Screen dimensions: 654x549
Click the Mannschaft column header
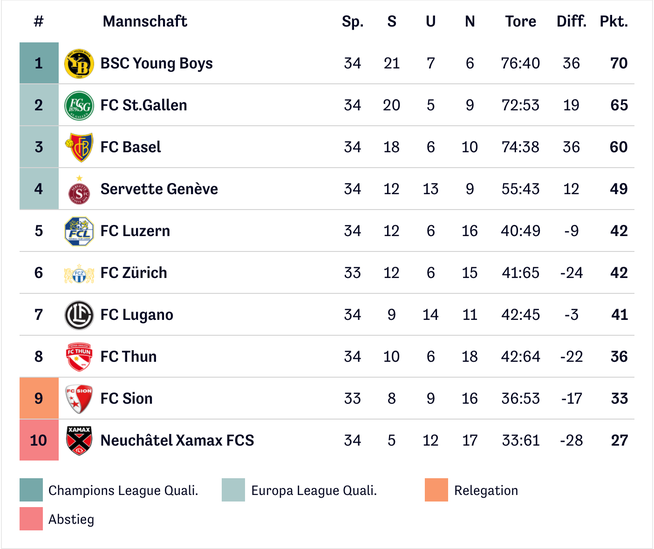click(144, 21)
